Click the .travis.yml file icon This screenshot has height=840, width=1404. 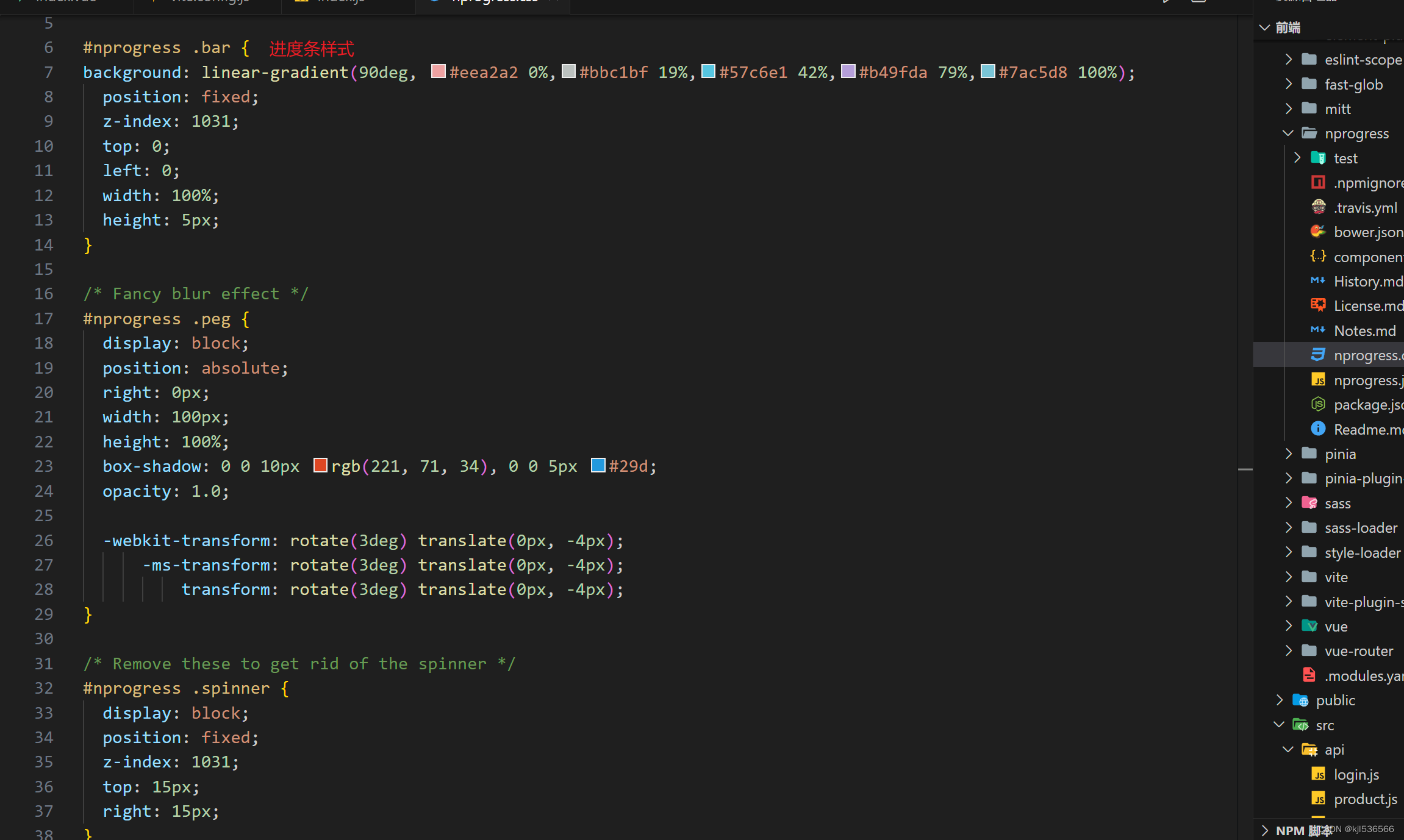click(1319, 207)
